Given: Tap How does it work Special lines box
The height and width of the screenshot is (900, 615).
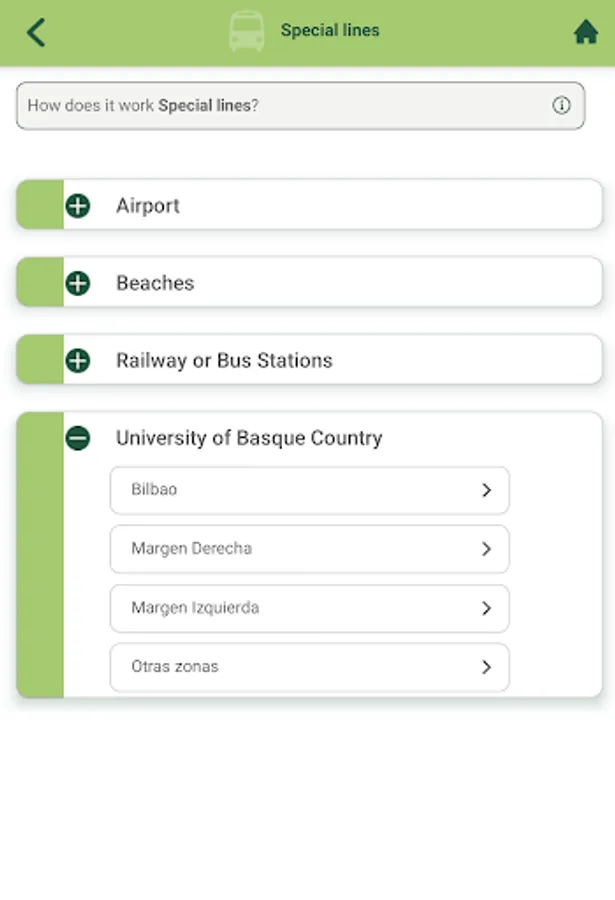Looking at the screenshot, I should tap(280, 105).
